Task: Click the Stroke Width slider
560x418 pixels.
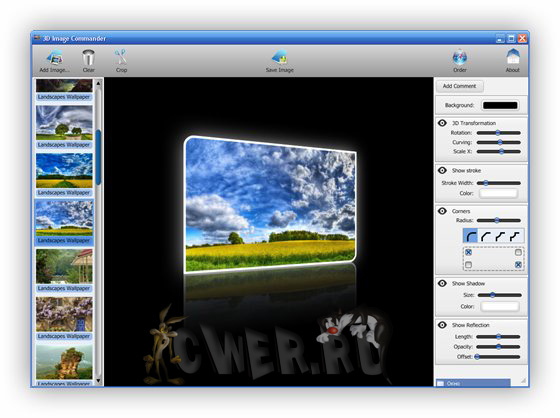Action: 499,183
